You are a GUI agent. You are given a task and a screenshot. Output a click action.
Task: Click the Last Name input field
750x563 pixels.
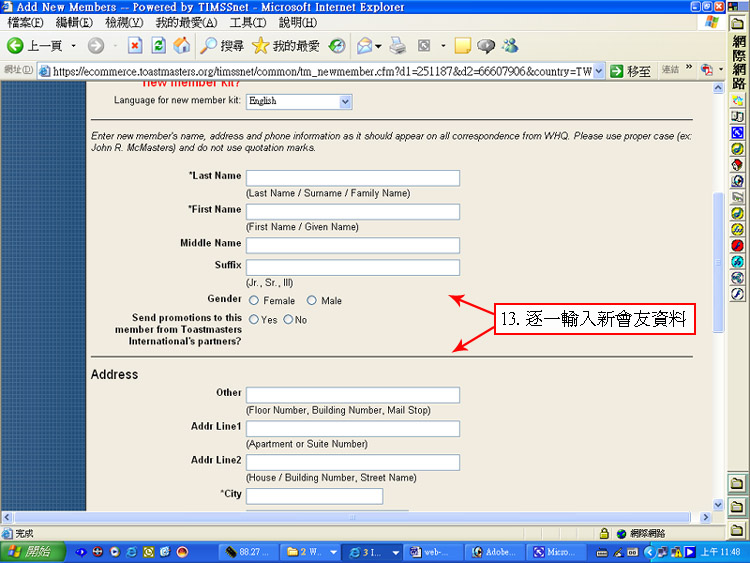pos(352,178)
